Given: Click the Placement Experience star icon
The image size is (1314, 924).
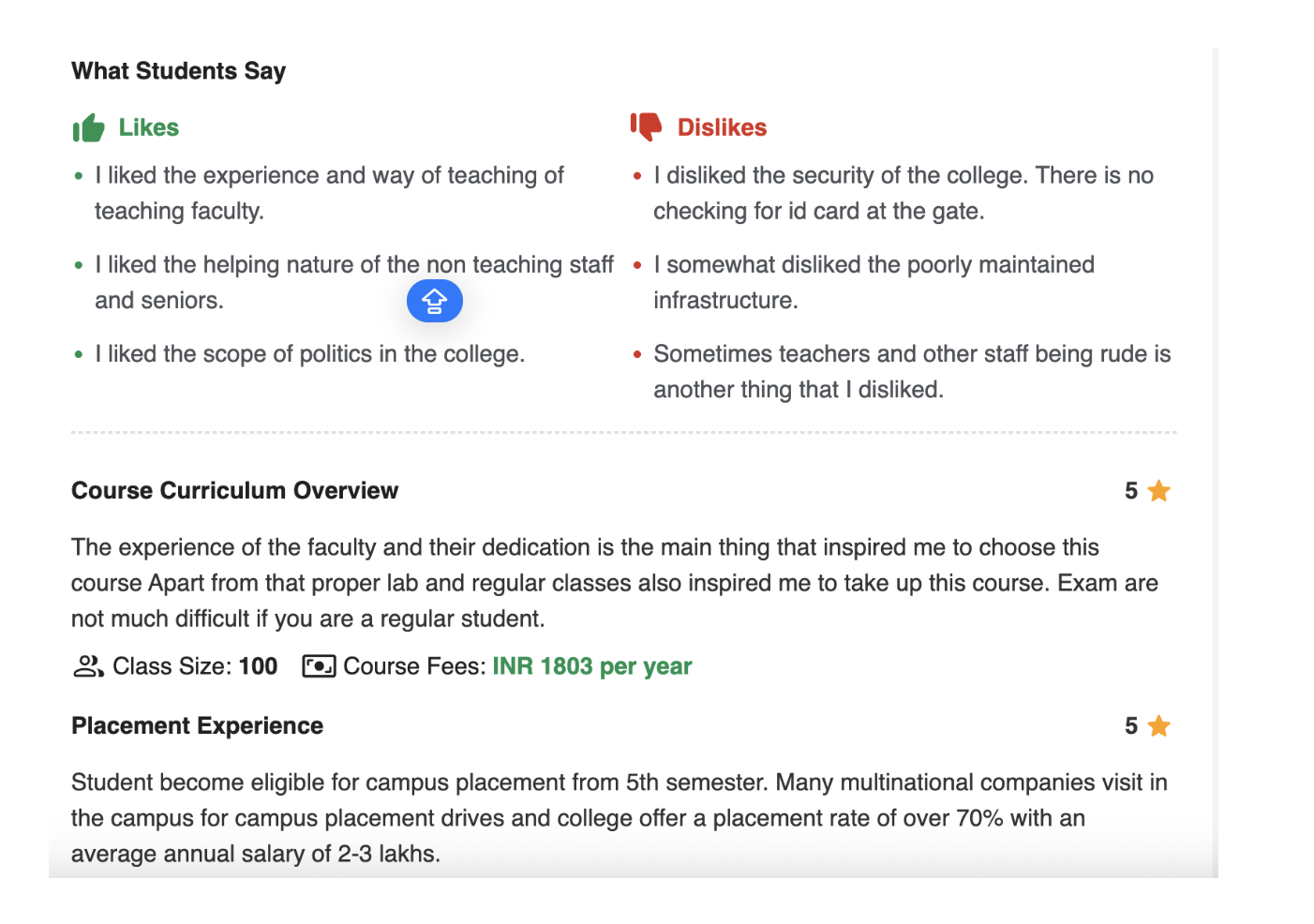Looking at the screenshot, I should point(1158,726).
